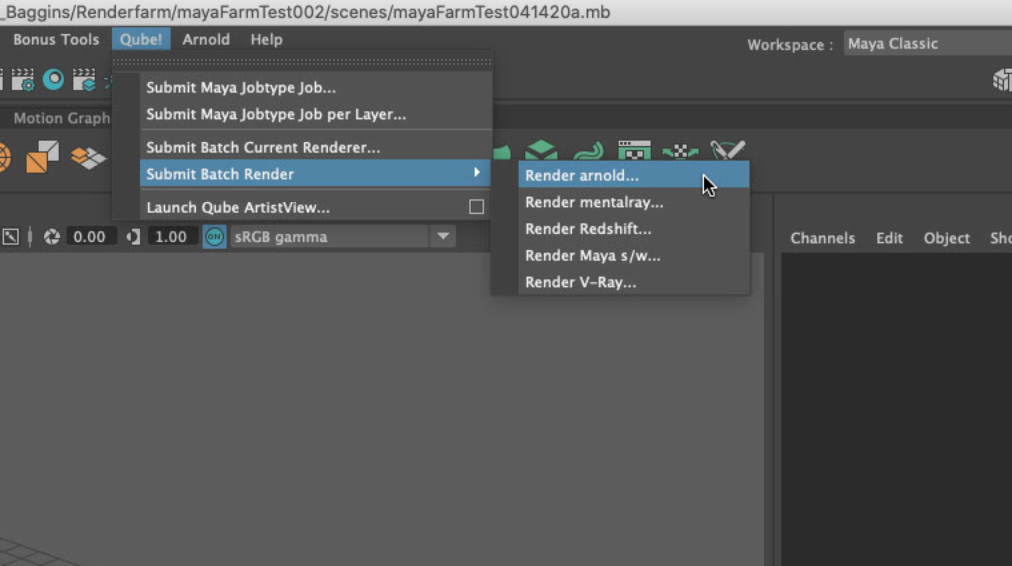Click the green box shelf icon
The image size is (1012, 566).
coord(541,151)
